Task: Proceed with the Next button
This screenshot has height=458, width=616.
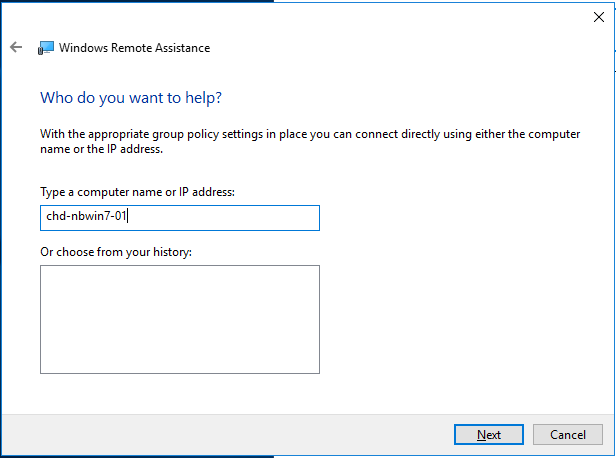Action: pos(489,434)
